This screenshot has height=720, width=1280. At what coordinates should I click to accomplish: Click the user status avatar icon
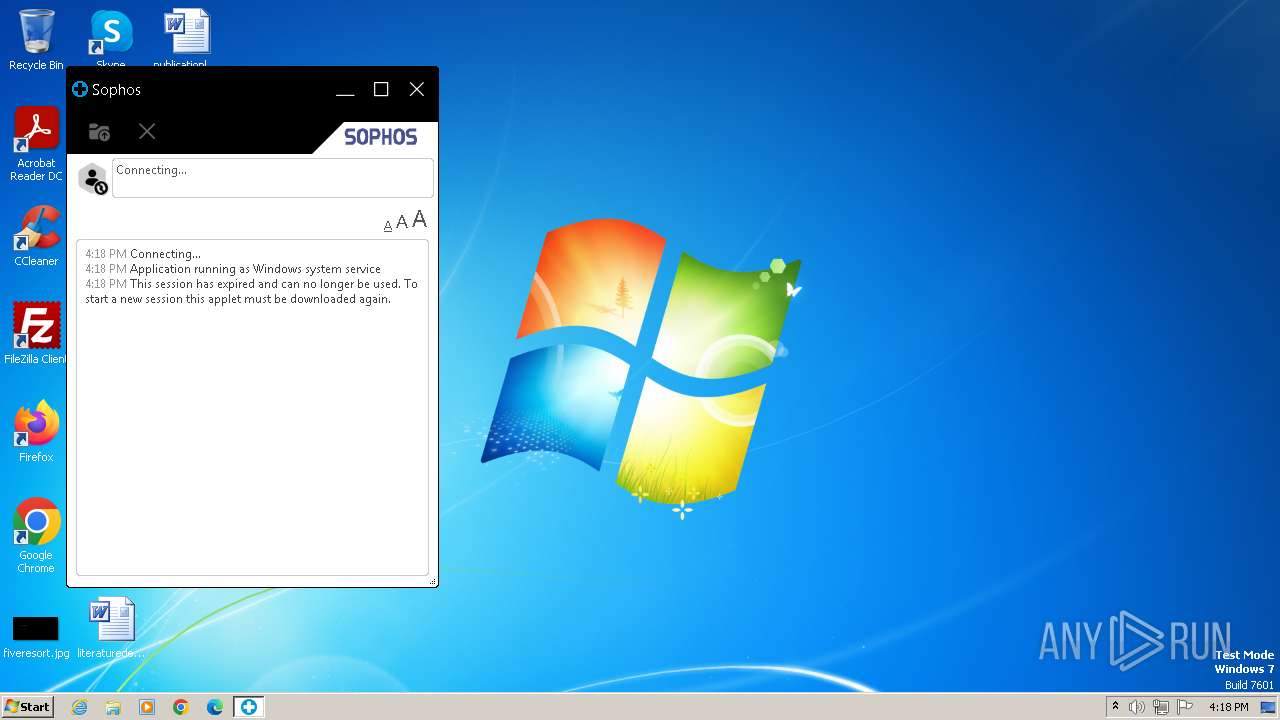click(93, 179)
